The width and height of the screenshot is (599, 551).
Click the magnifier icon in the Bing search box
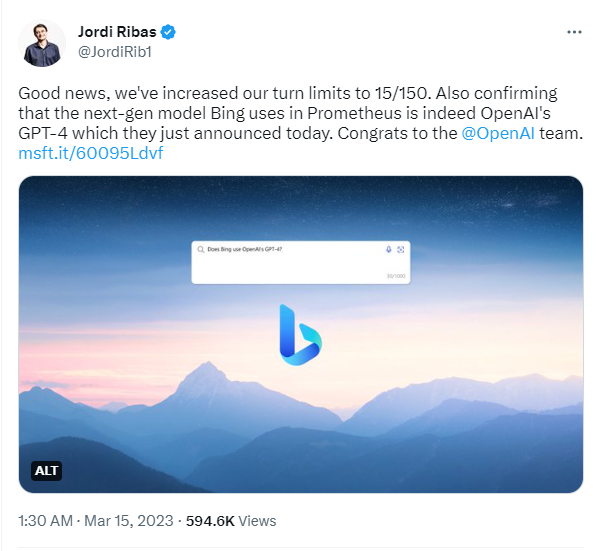pyautogui.click(x=201, y=250)
